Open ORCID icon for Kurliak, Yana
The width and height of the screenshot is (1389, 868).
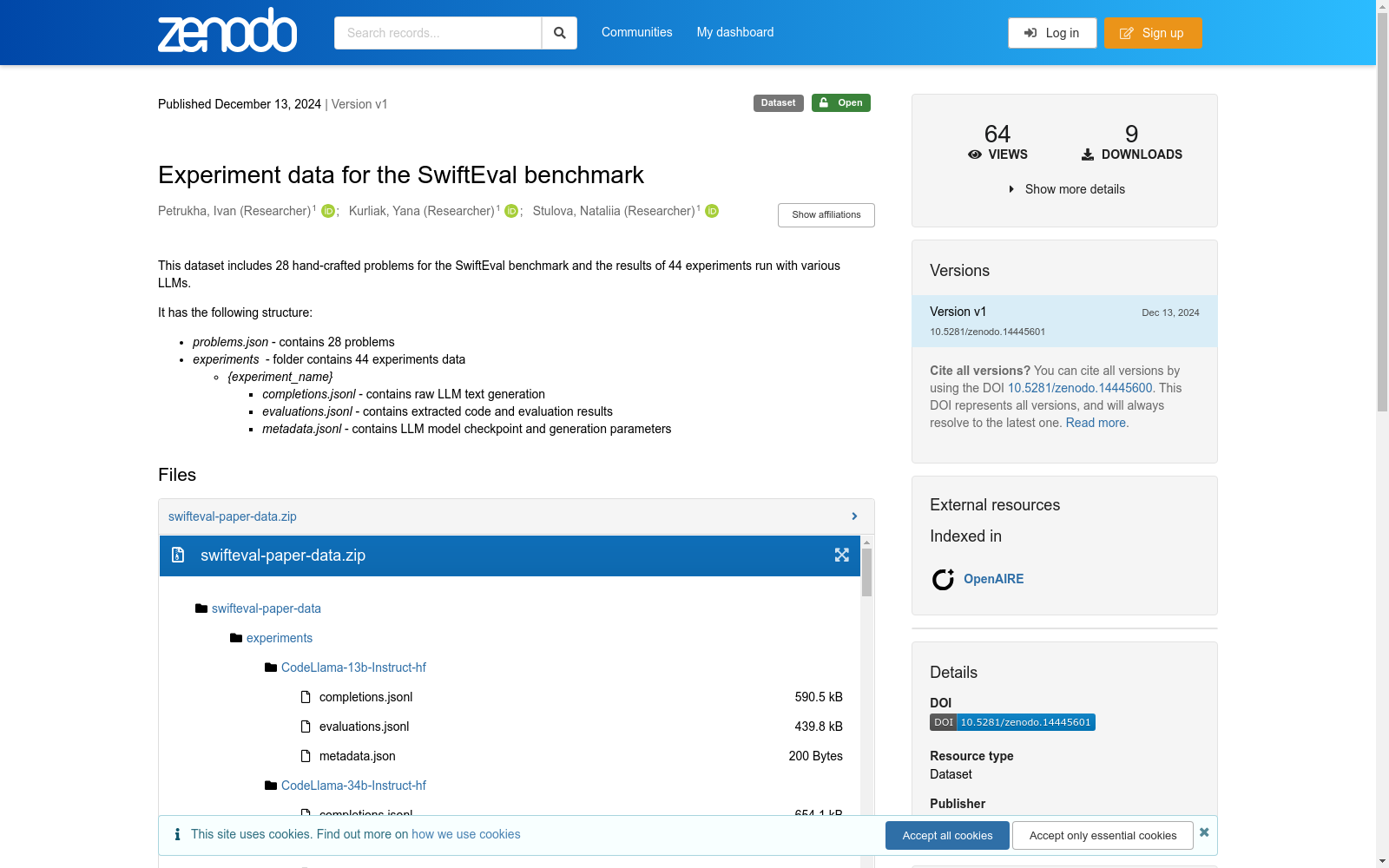pos(511,211)
